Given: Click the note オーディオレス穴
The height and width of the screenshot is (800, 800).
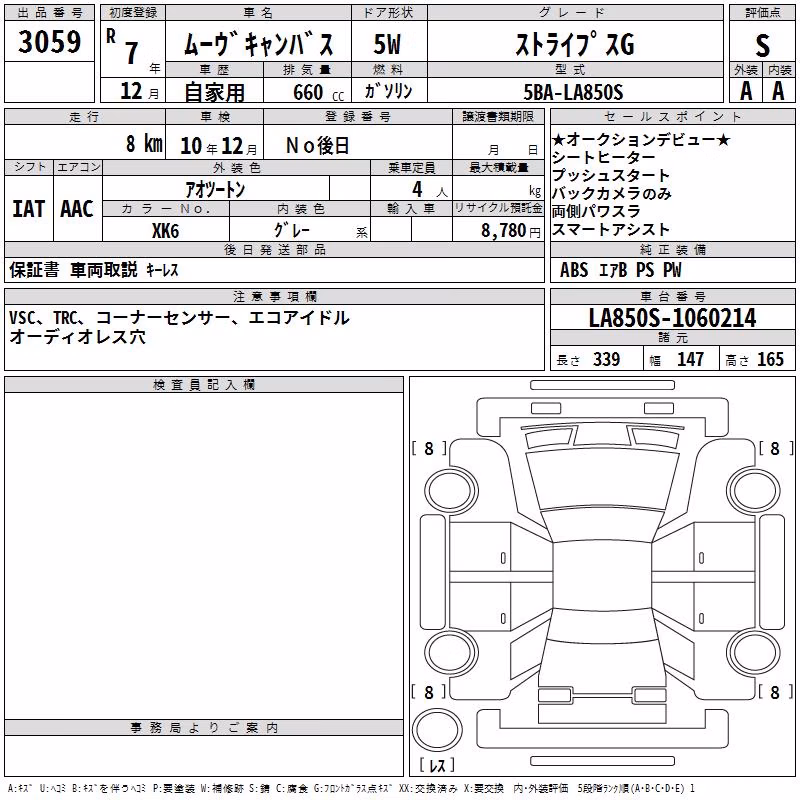Looking at the screenshot, I should tap(77, 337).
